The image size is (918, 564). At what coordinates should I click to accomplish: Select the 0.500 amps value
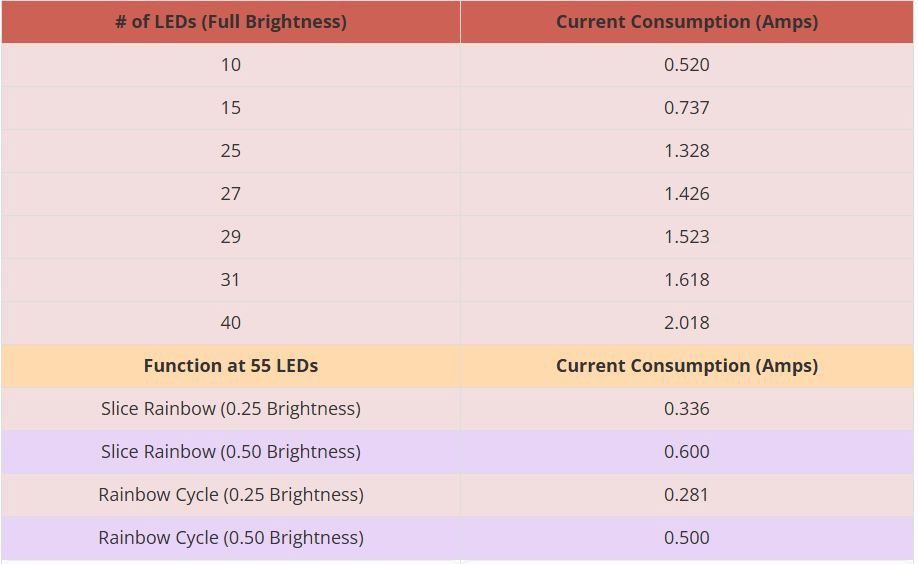[687, 538]
